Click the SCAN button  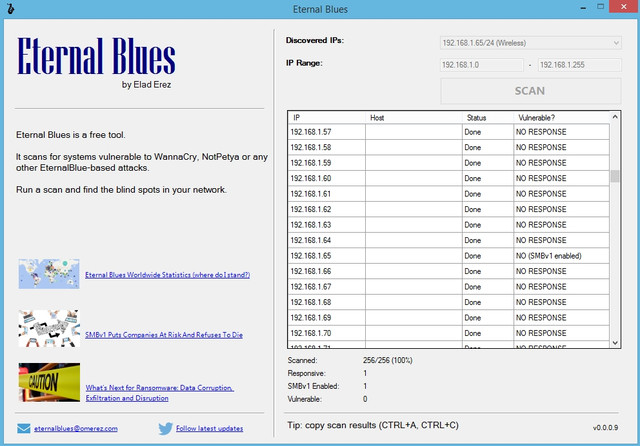click(x=531, y=91)
